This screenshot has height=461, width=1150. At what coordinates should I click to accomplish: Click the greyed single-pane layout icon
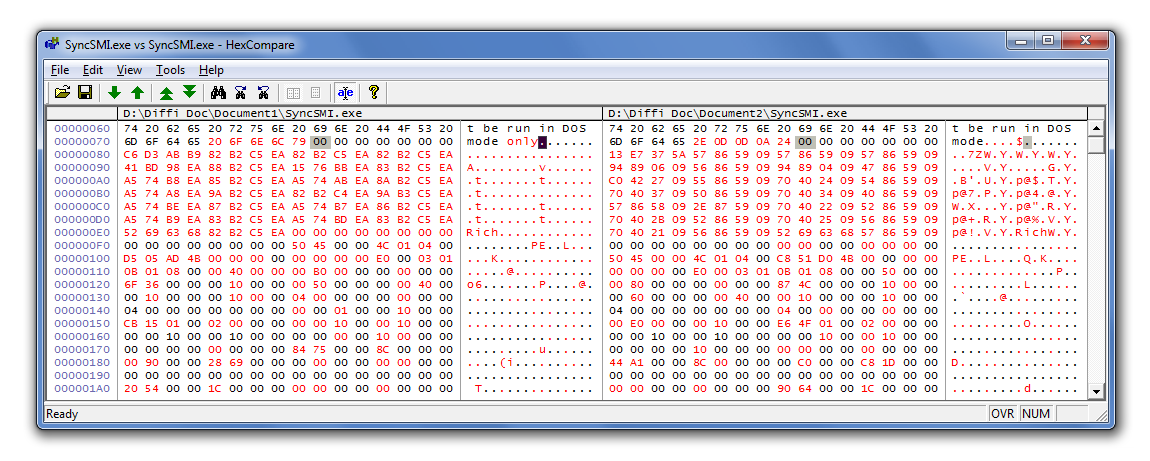coord(315,92)
